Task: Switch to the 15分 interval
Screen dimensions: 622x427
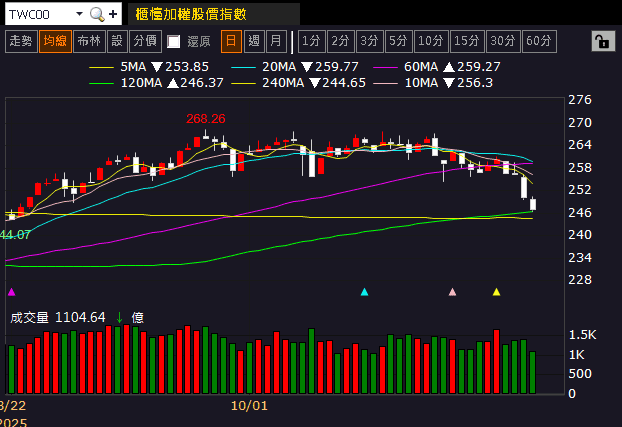Action: click(467, 41)
